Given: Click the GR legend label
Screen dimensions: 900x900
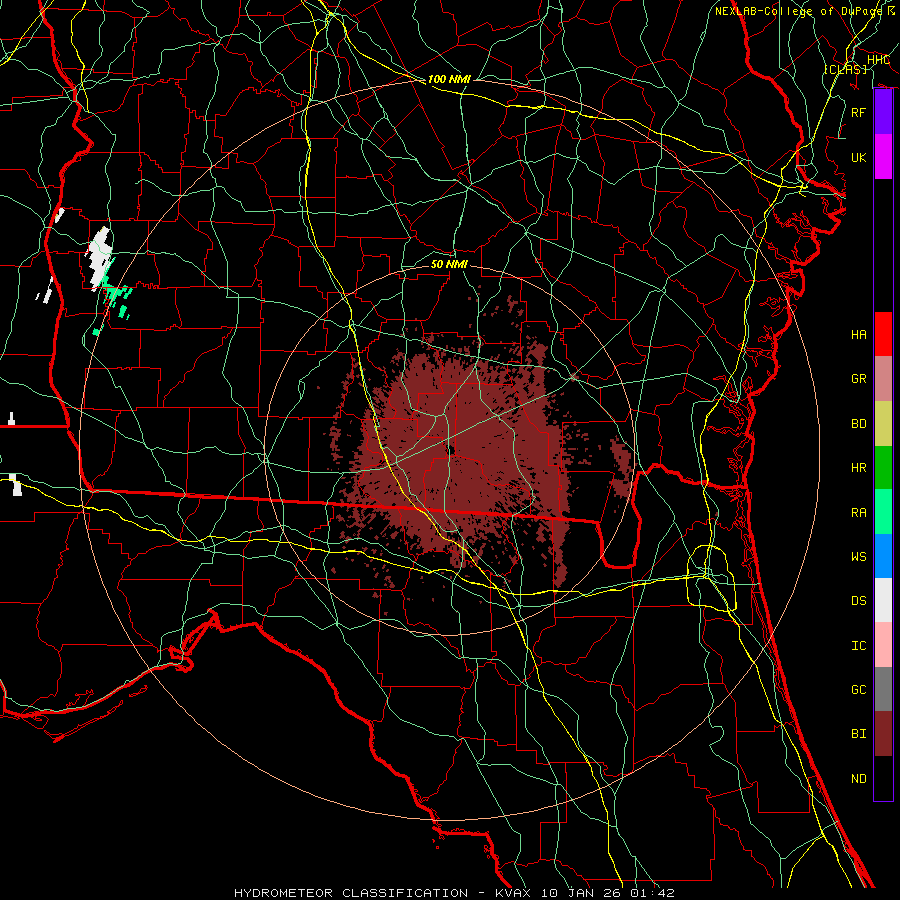Looking at the screenshot, I should (x=858, y=379).
